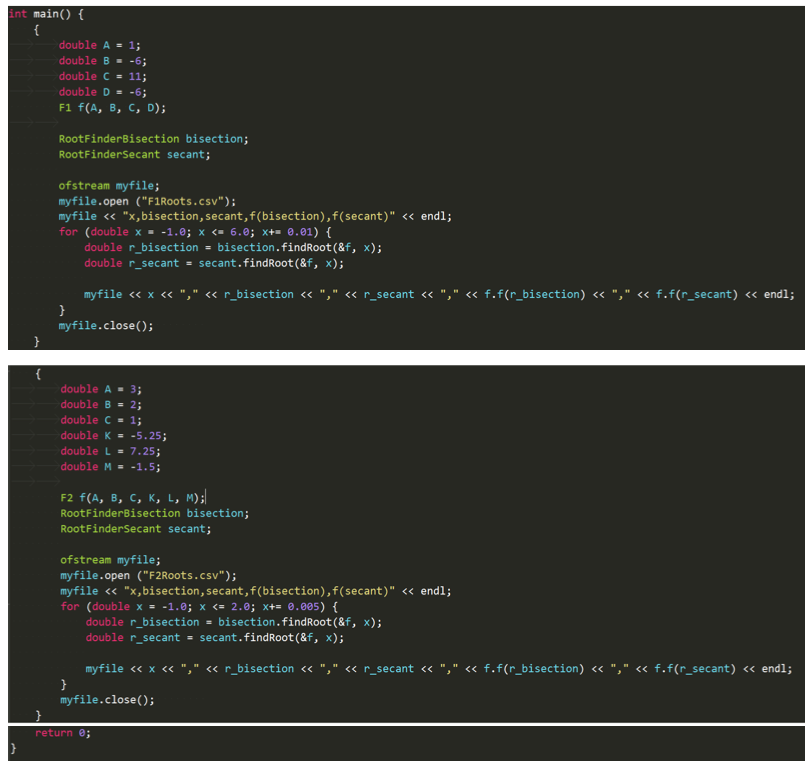Viewport: 806px width, 764px height.
Task: Click the final closing brace of main
Action: click(13, 748)
